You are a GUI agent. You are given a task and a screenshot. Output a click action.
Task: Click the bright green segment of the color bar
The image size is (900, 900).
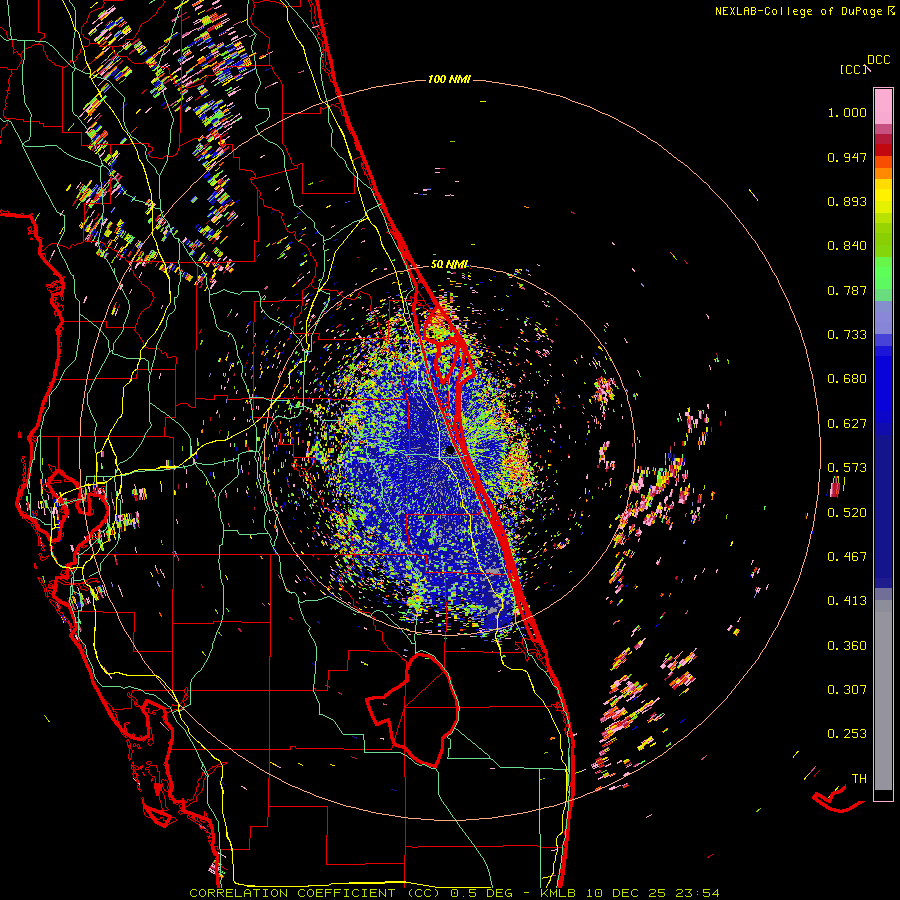click(883, 273)
